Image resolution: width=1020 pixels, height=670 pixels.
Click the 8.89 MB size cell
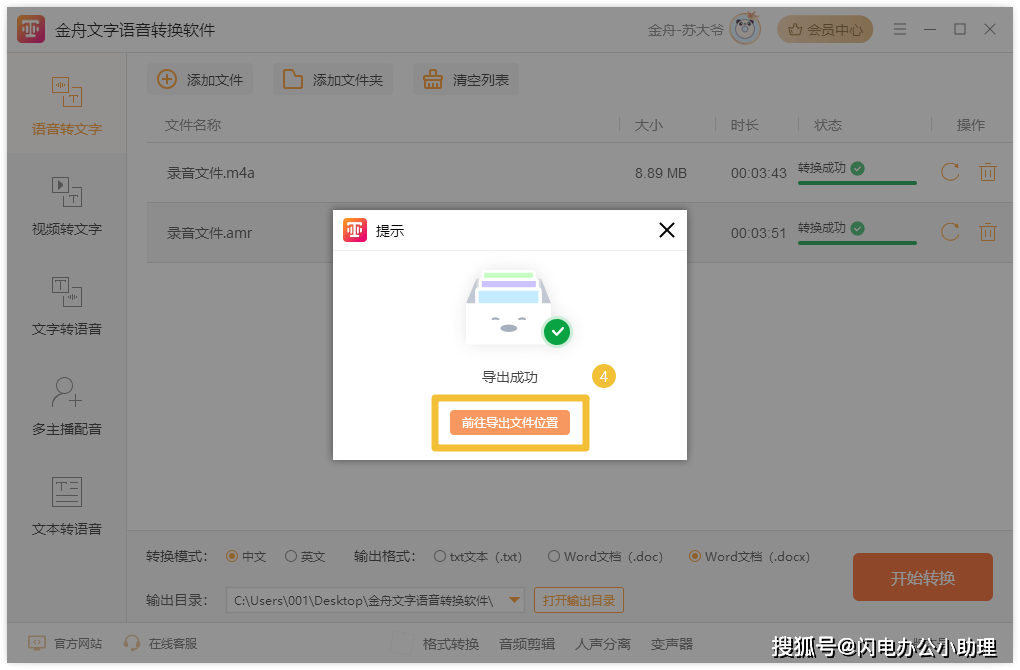(x=661, y=173)
